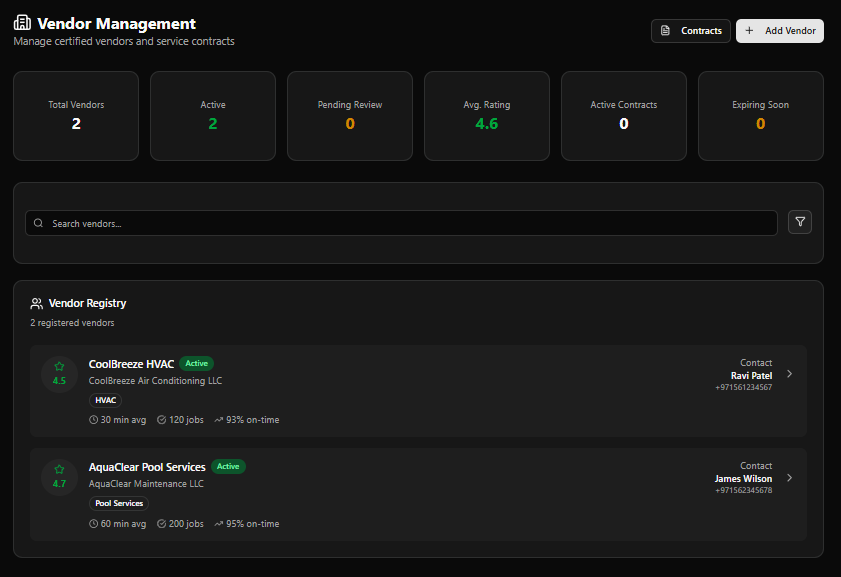Click the AquaClear star rating icon
The width and height of the screenshot is (841, 577).
[x=59, y=470]
